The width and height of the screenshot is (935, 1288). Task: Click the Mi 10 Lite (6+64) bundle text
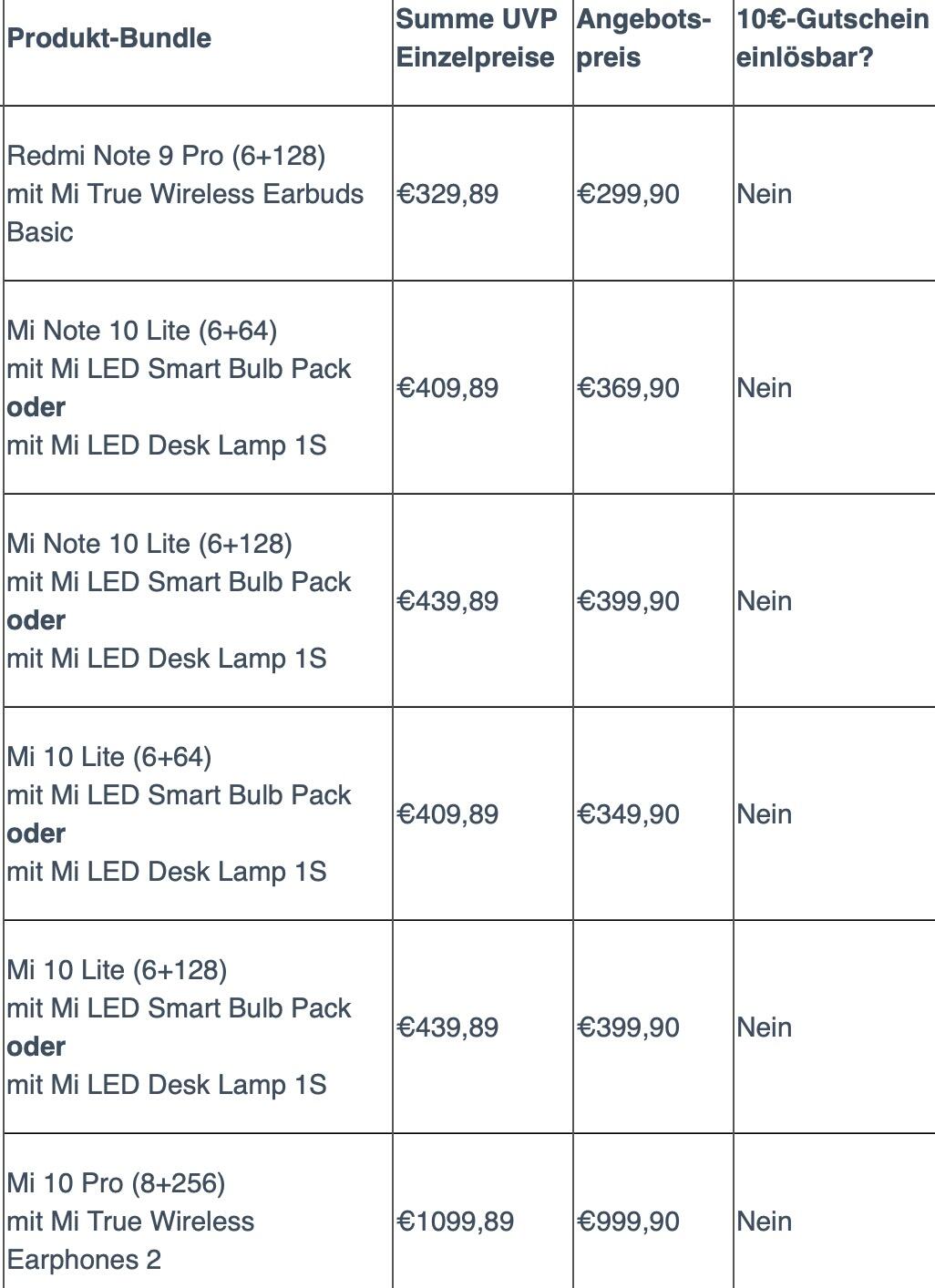tap(109, 756)
